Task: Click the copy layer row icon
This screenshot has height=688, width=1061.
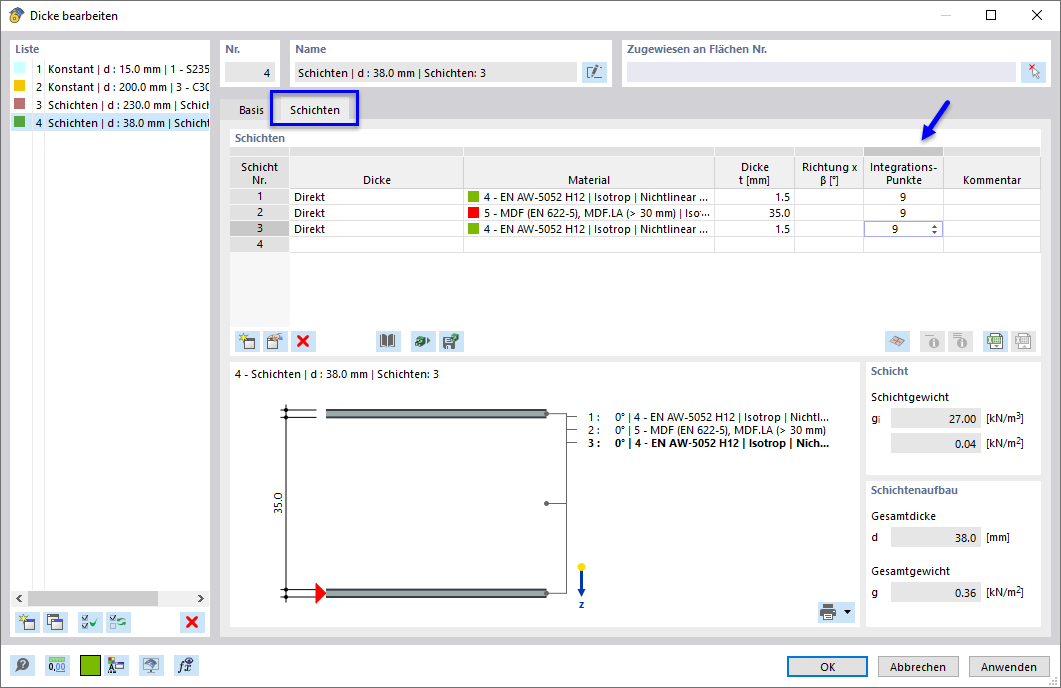Action: click(275, 342)
